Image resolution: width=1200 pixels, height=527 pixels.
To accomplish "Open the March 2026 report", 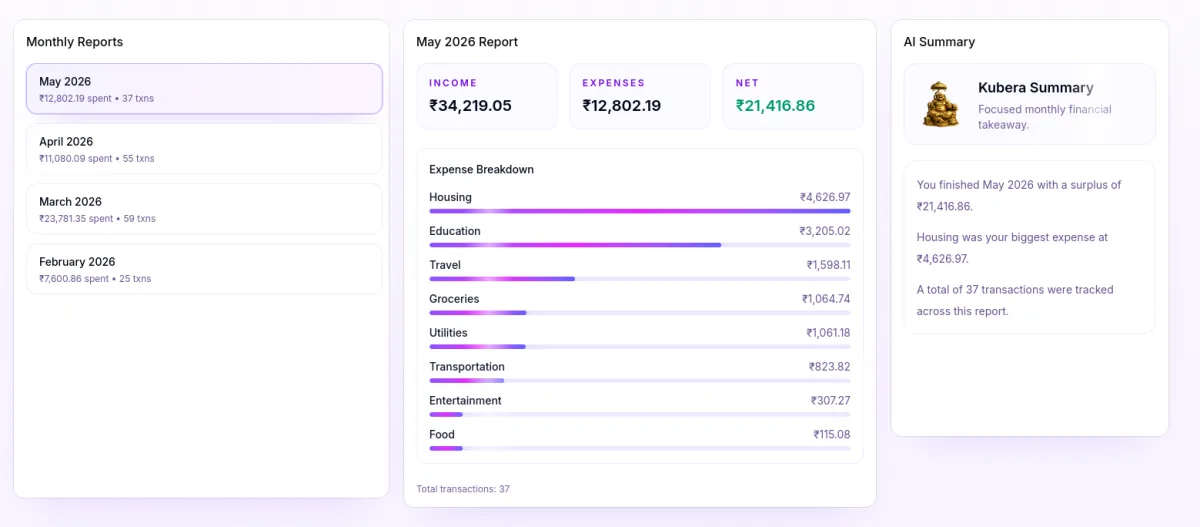I will 204,209.
